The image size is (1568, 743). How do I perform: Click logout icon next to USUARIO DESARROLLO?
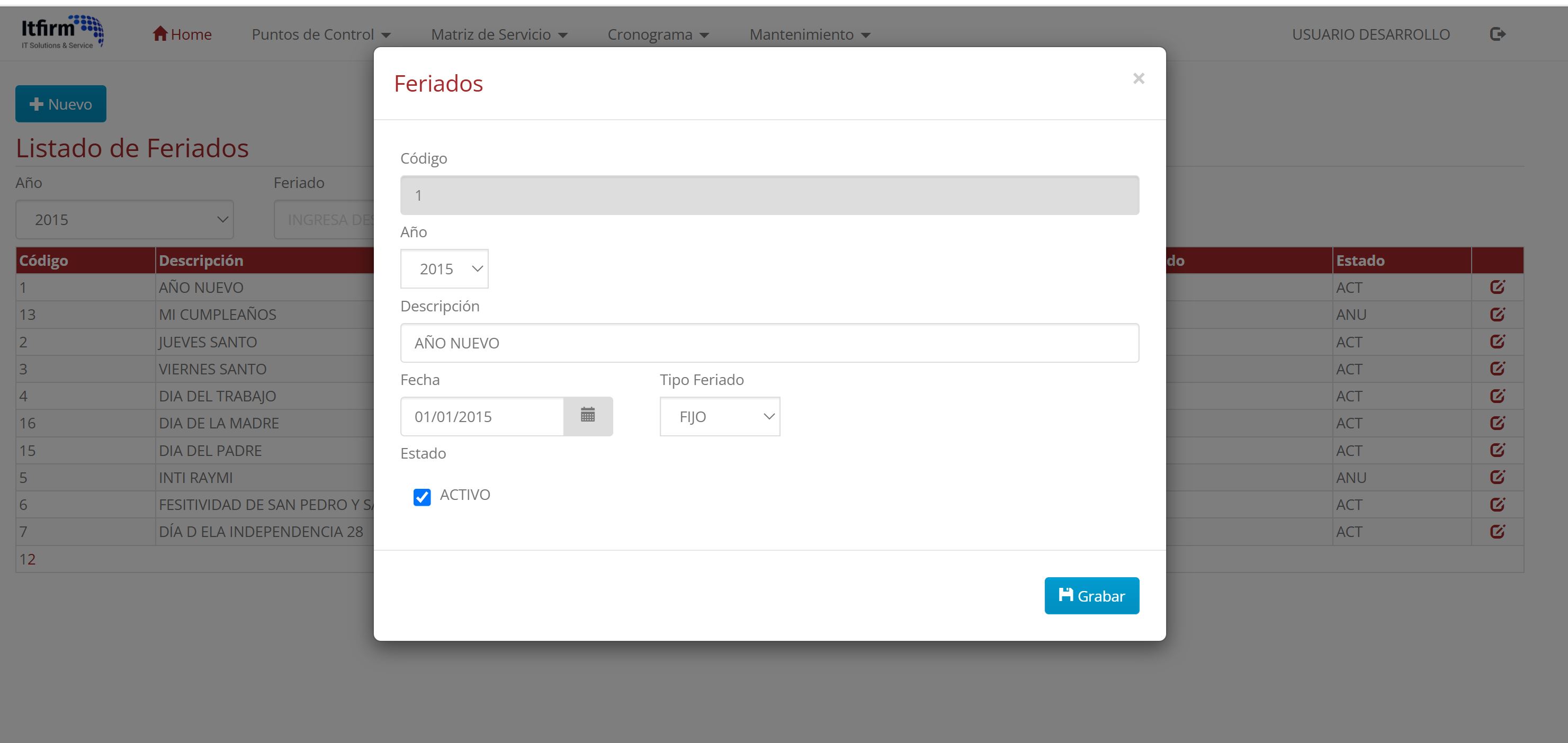[1498, 34]
